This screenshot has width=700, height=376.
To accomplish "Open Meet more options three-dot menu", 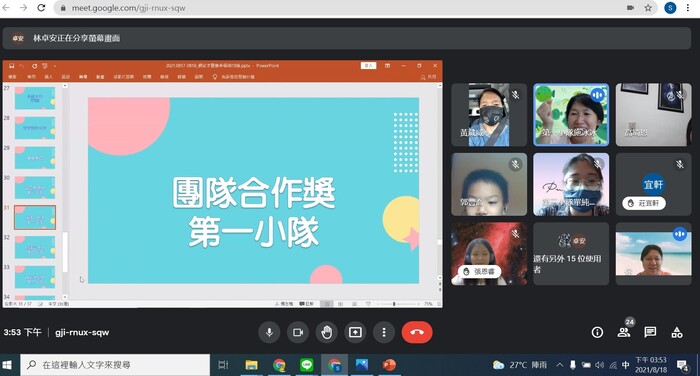I will [x=383, y=333].
